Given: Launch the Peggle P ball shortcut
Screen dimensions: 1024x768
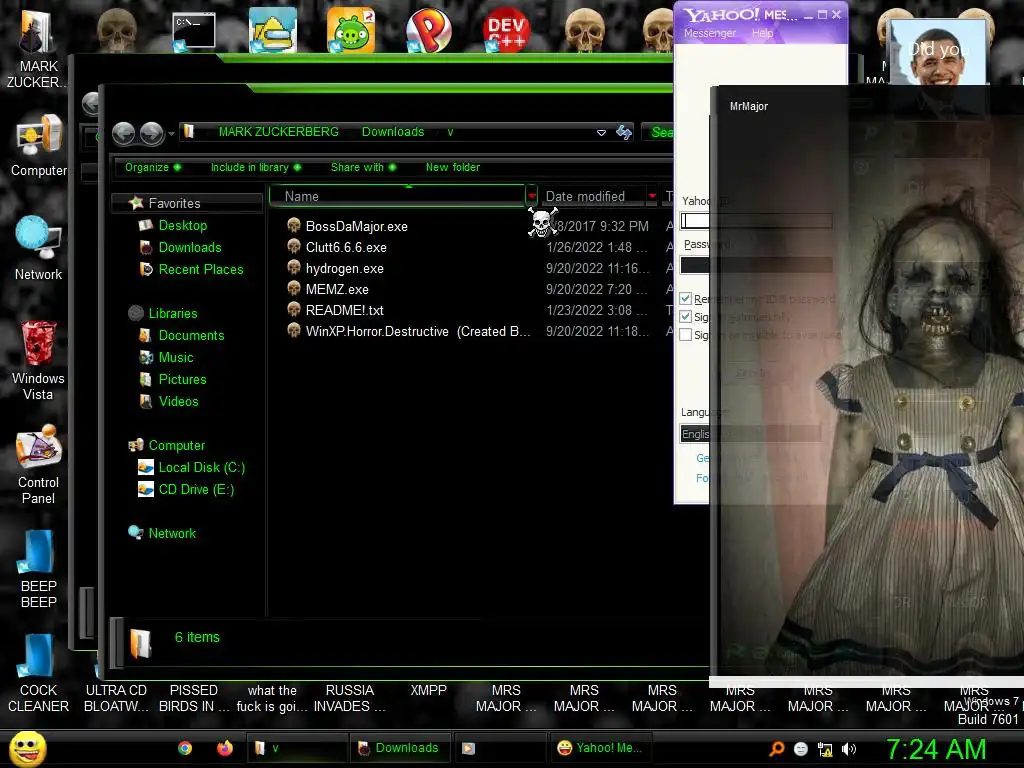Looking at the screenshot, I should (x=428, y=30).
